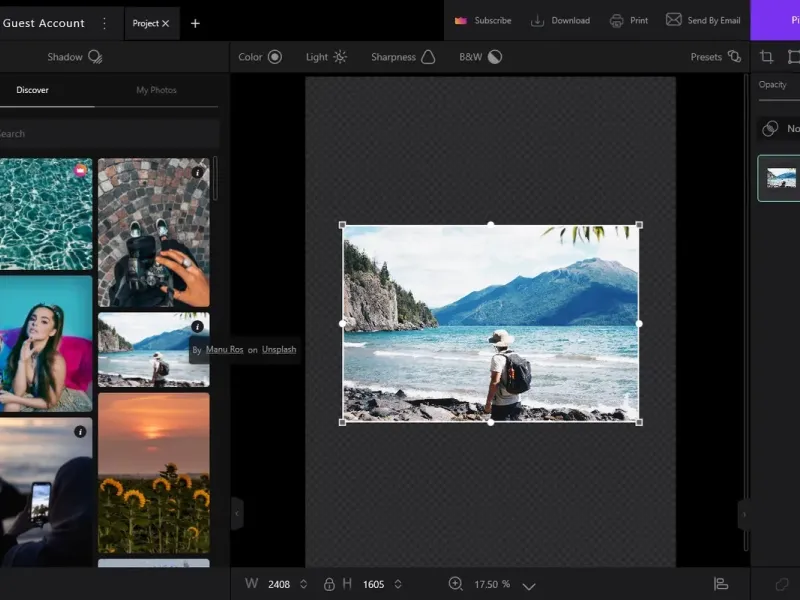Expand the zoom percentage dropdown

click(x=529, y=585)
